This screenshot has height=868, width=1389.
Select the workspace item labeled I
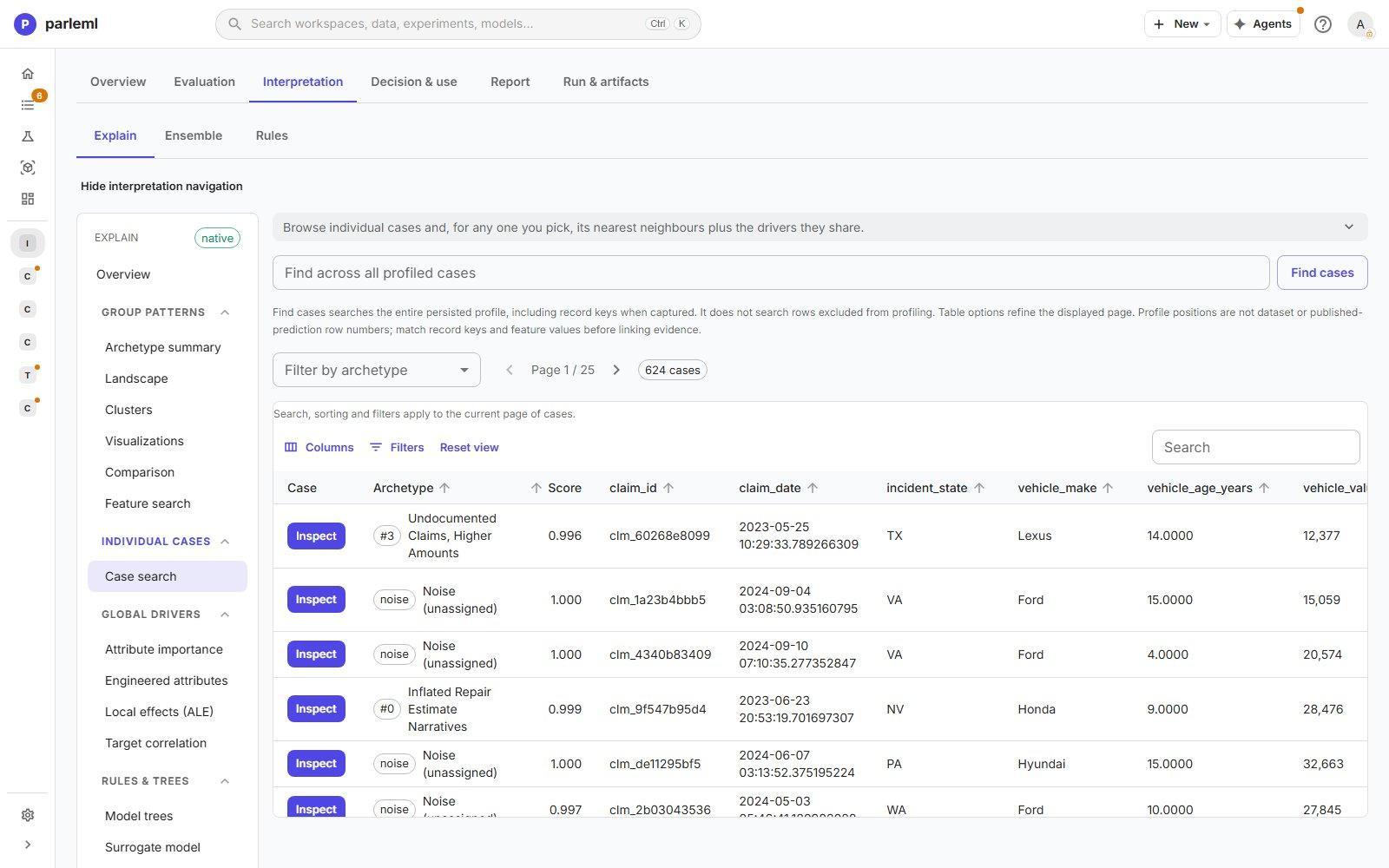tap(28, 243)
